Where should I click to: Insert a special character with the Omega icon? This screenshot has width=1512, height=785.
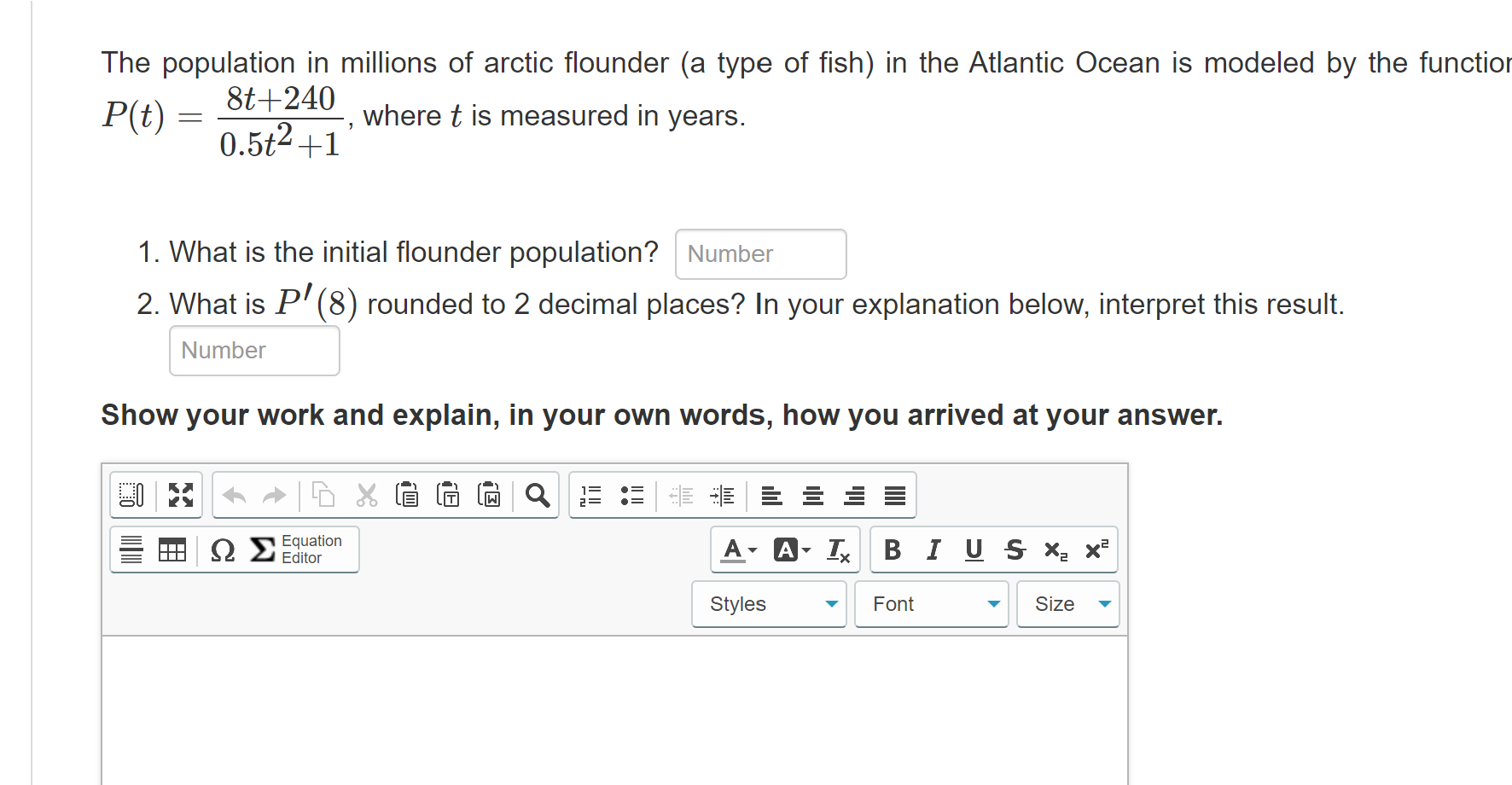pos(222,550)
